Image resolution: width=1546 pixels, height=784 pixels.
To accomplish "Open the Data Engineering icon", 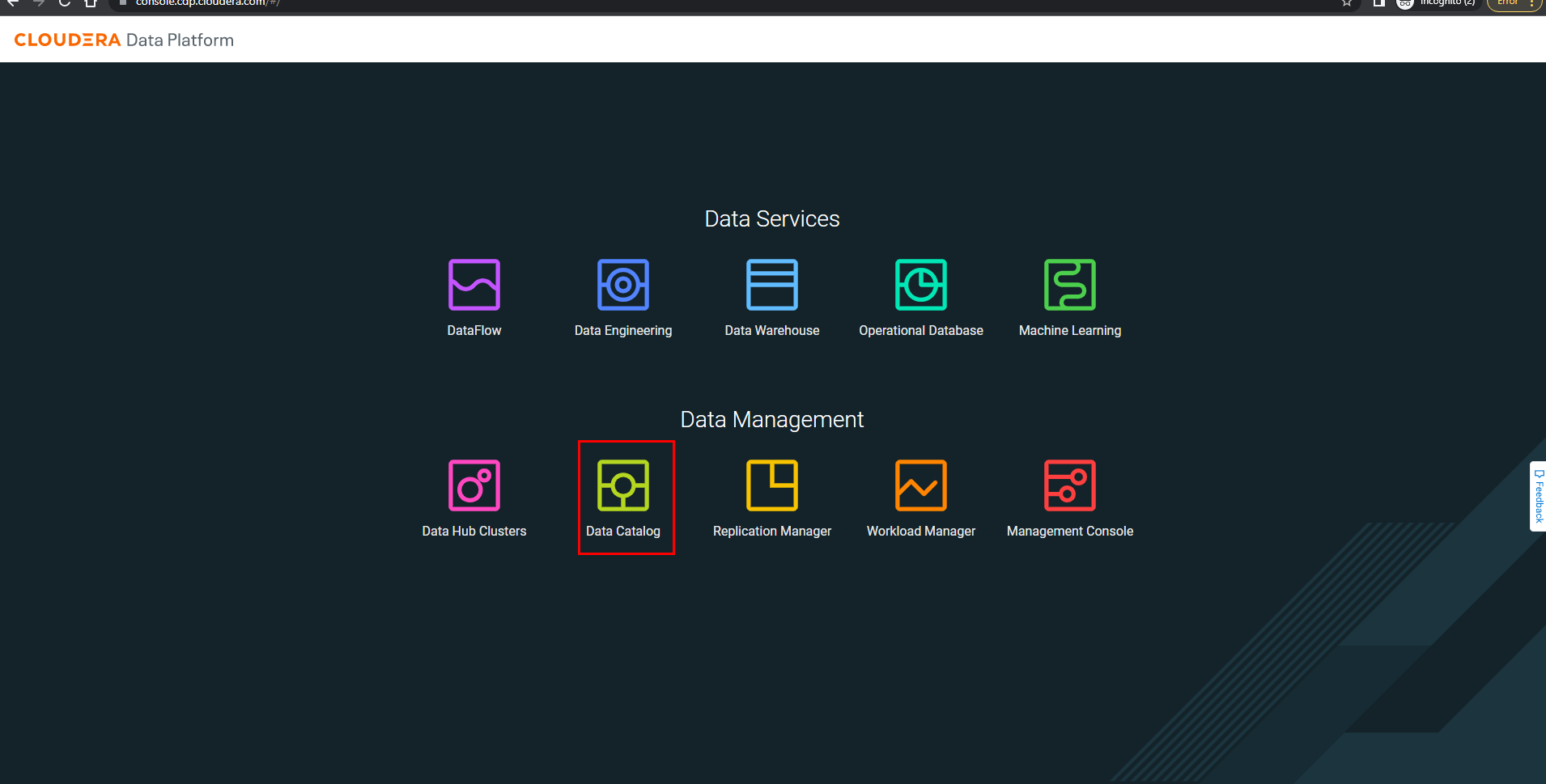I will [x=623, y=285].
